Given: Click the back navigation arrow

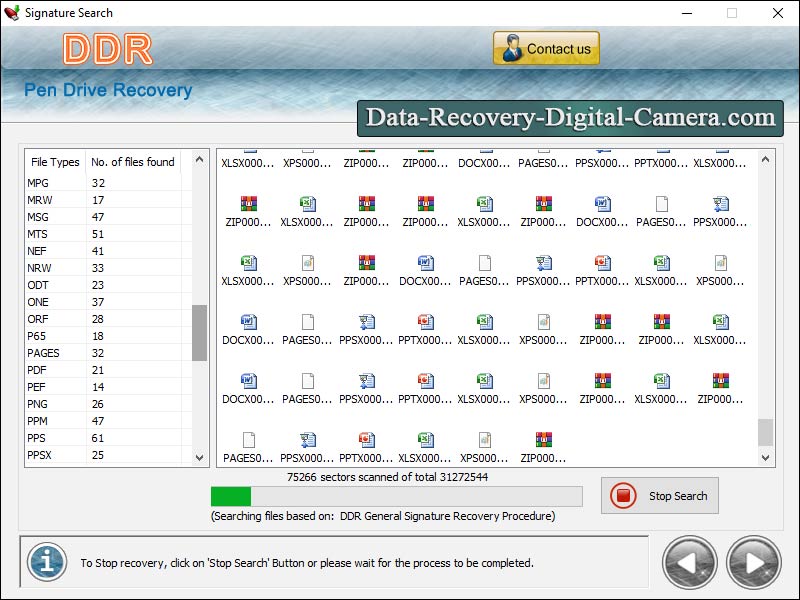Looking at the screenshot, I should click(x=690, y=563).
